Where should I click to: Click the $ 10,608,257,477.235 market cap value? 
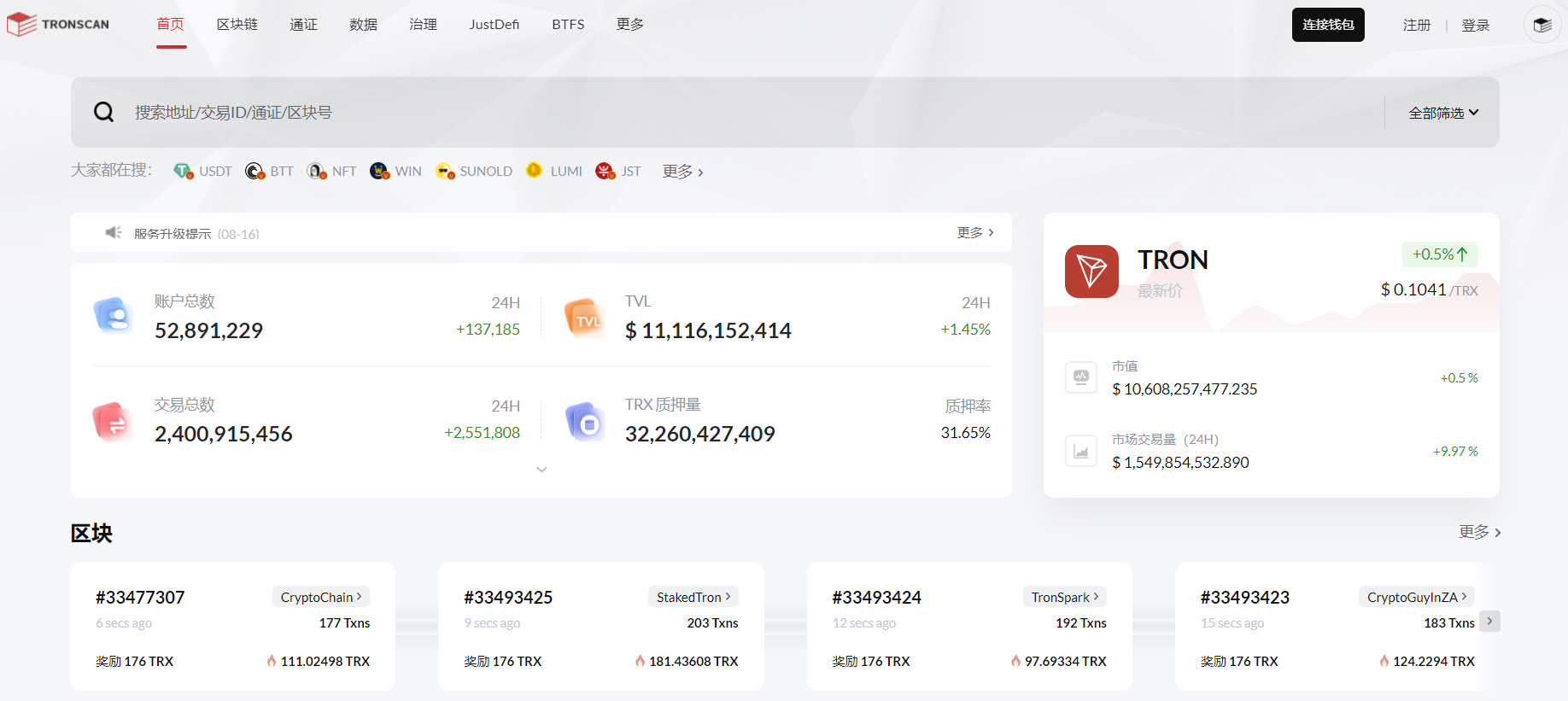(x=1185, y=388)
